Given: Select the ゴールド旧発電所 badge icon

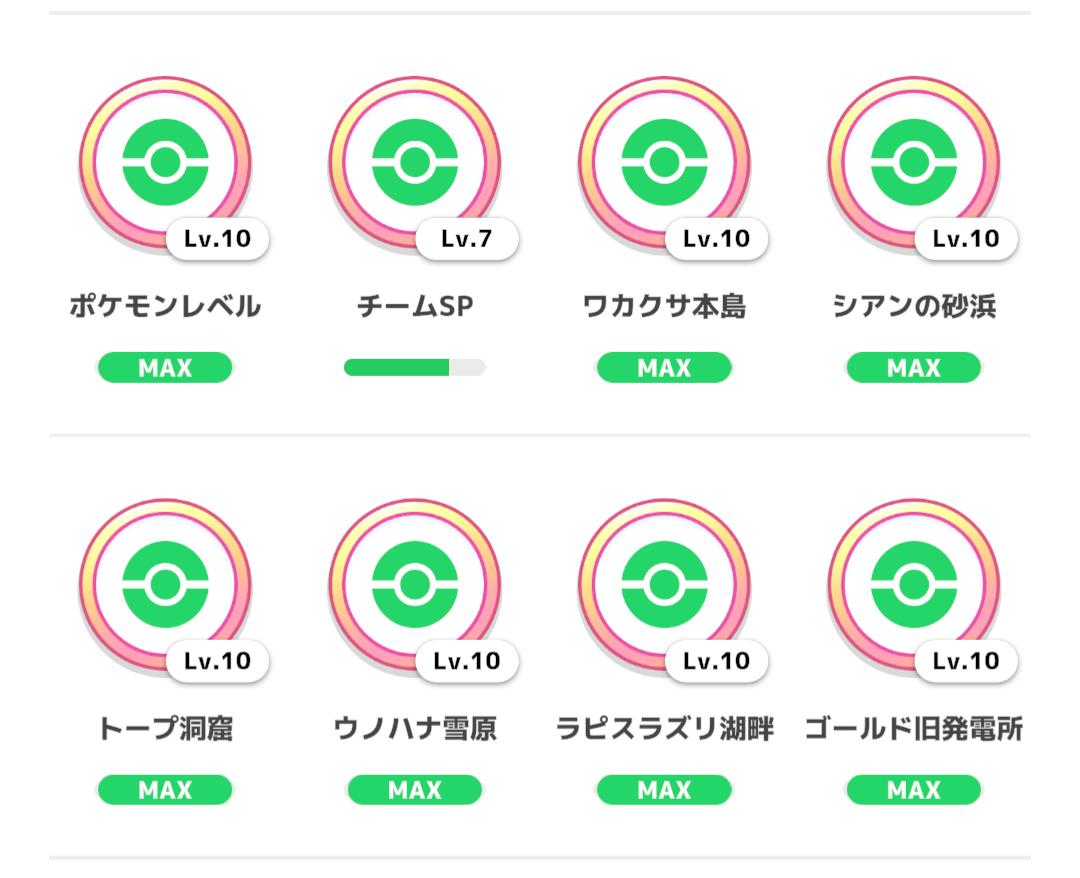Looking at the screenshot, I should [x=913, y=585].
